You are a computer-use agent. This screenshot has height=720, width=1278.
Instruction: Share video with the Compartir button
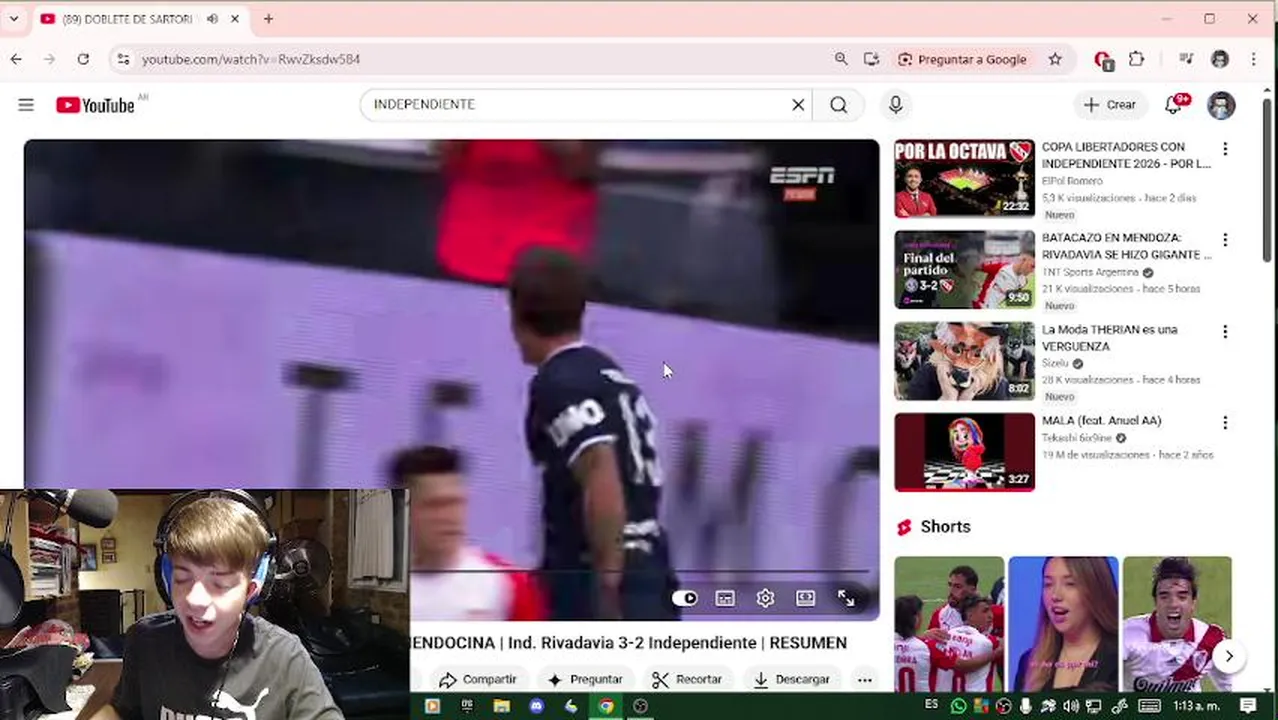click(x=478, y=680)
